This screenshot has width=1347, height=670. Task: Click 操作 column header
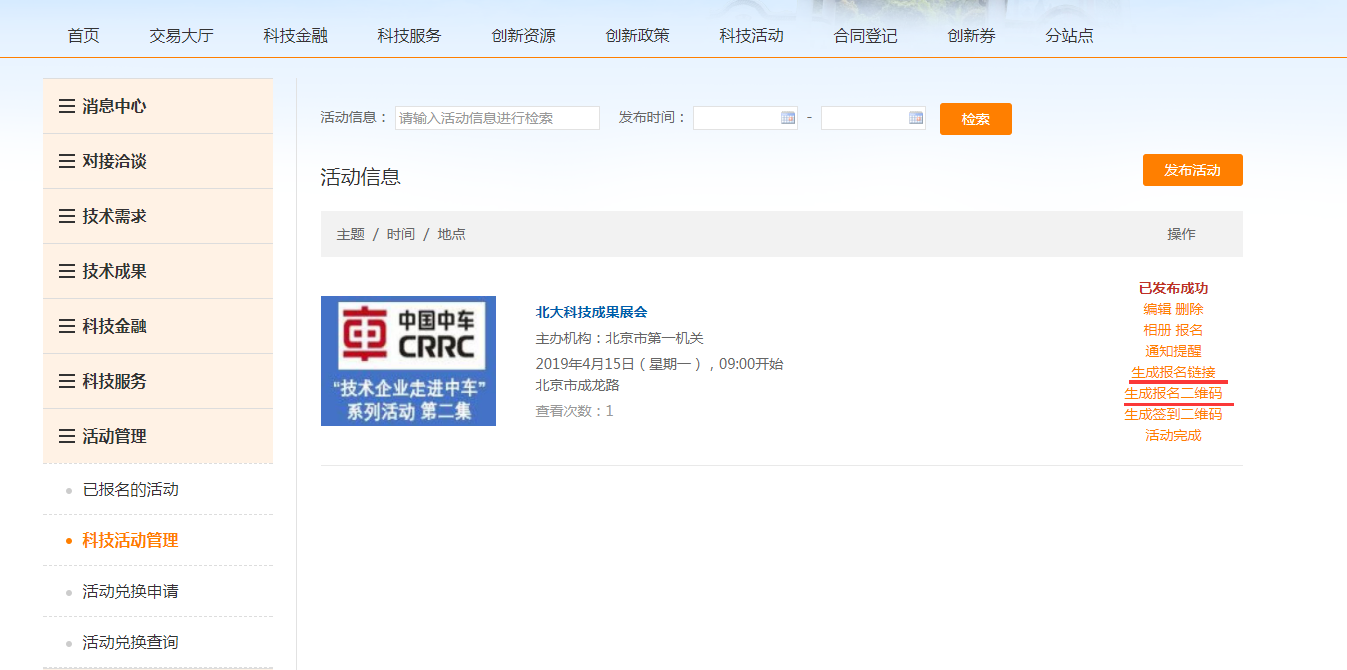1181,234
